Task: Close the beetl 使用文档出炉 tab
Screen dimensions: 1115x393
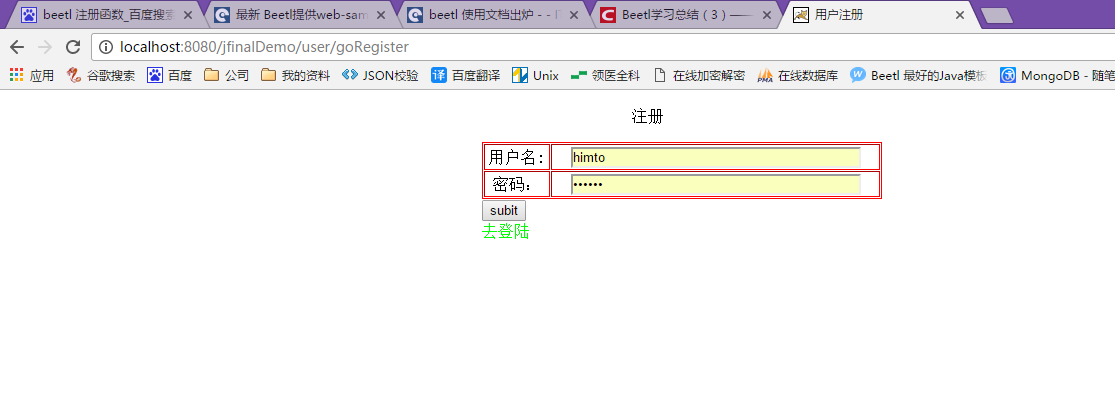Action: 575,15
